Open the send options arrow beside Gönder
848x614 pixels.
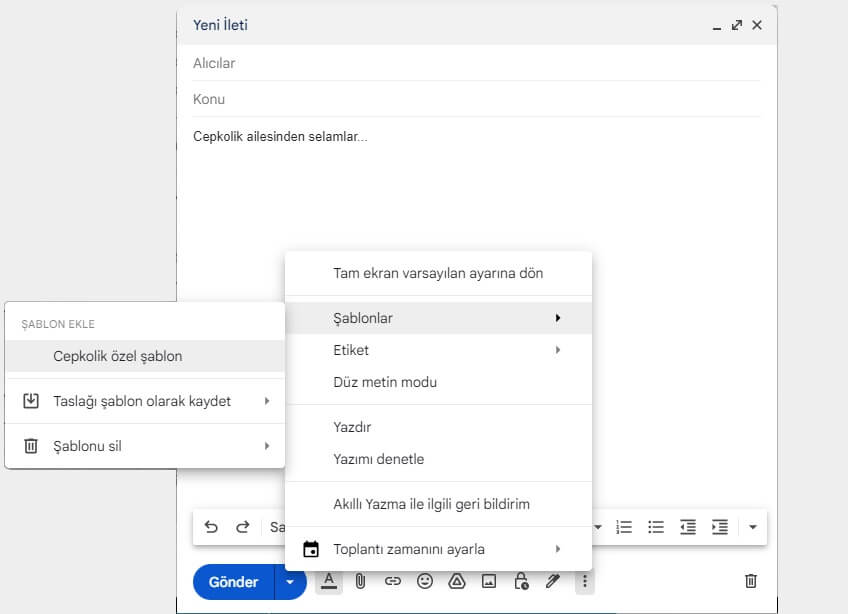pyautogui.click(x=290, y=581)
